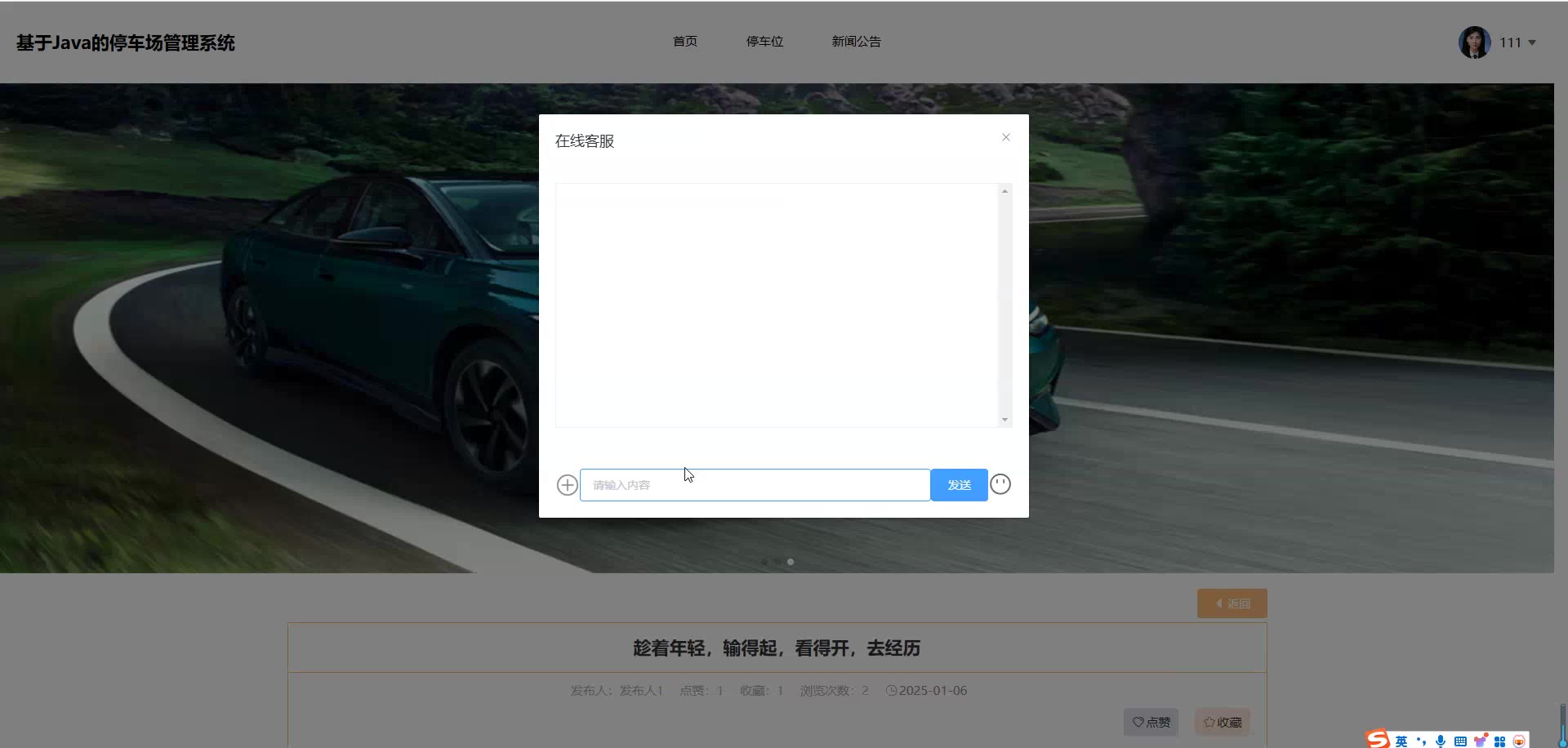The image size is (1568, 748).
Task: Close the 在线客服 dialog
Action: [x=1006, y=137]
